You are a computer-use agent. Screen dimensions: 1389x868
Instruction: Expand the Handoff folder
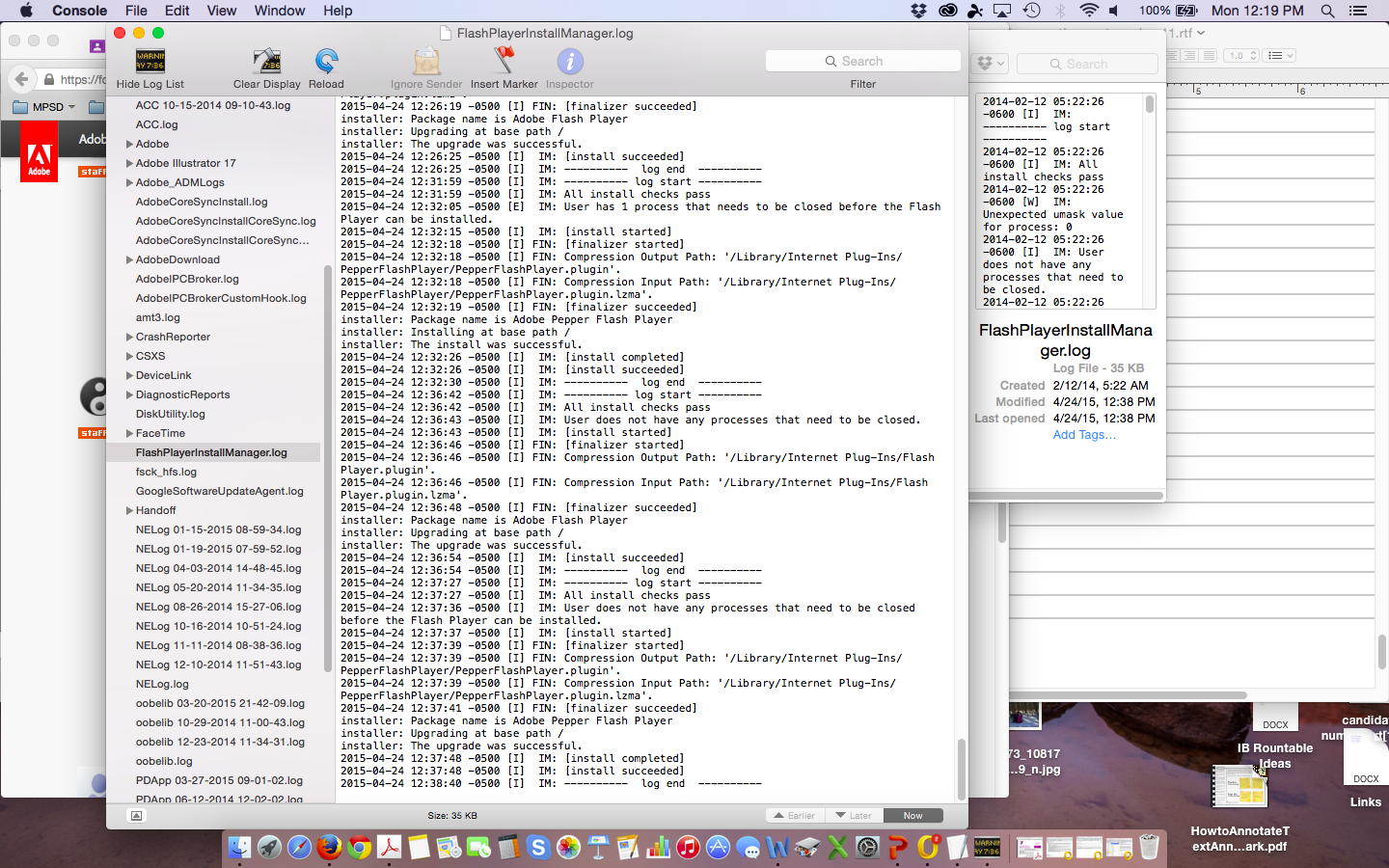click(x=129, y=510)
